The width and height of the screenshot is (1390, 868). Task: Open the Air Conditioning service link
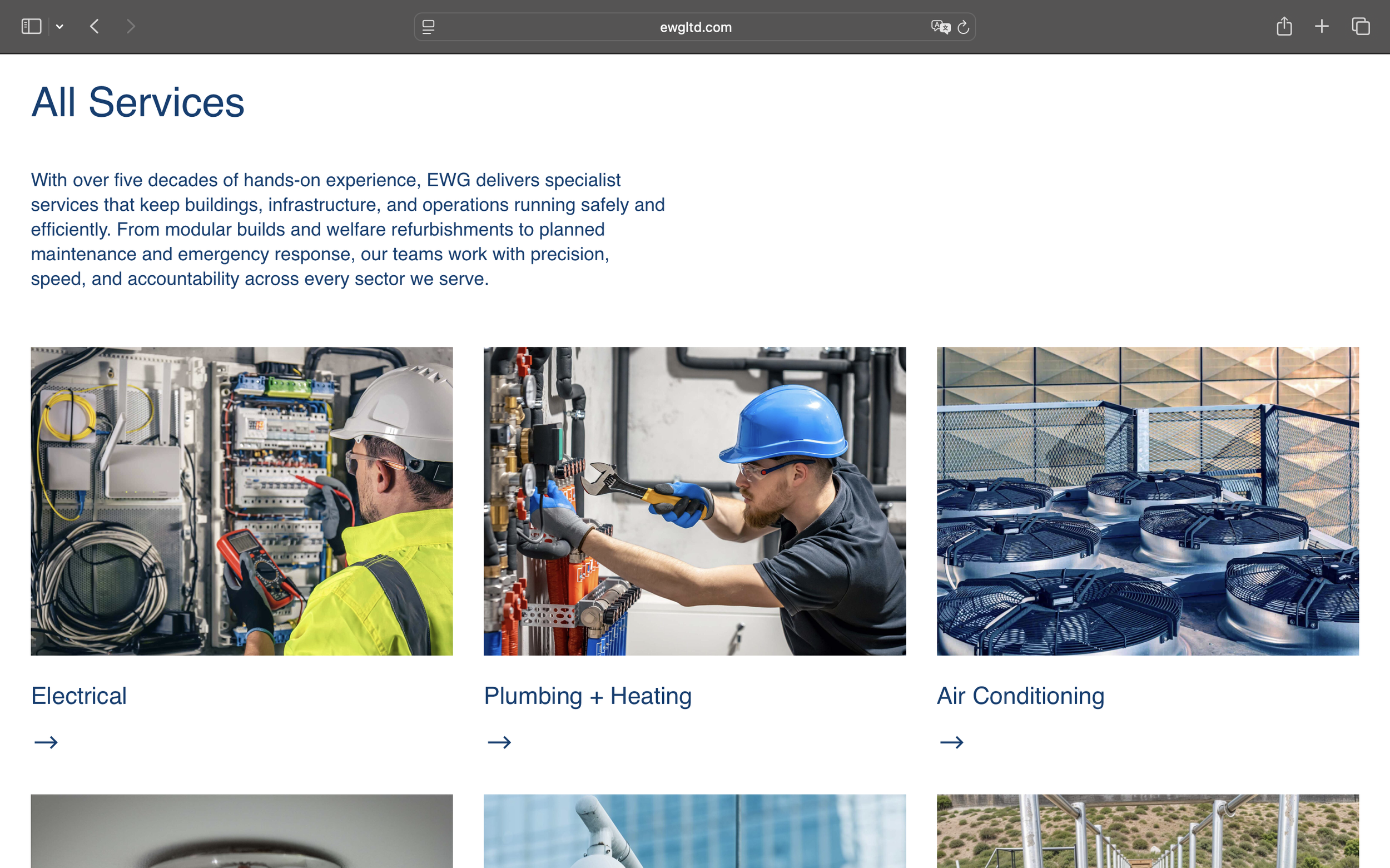point(1020,696)
